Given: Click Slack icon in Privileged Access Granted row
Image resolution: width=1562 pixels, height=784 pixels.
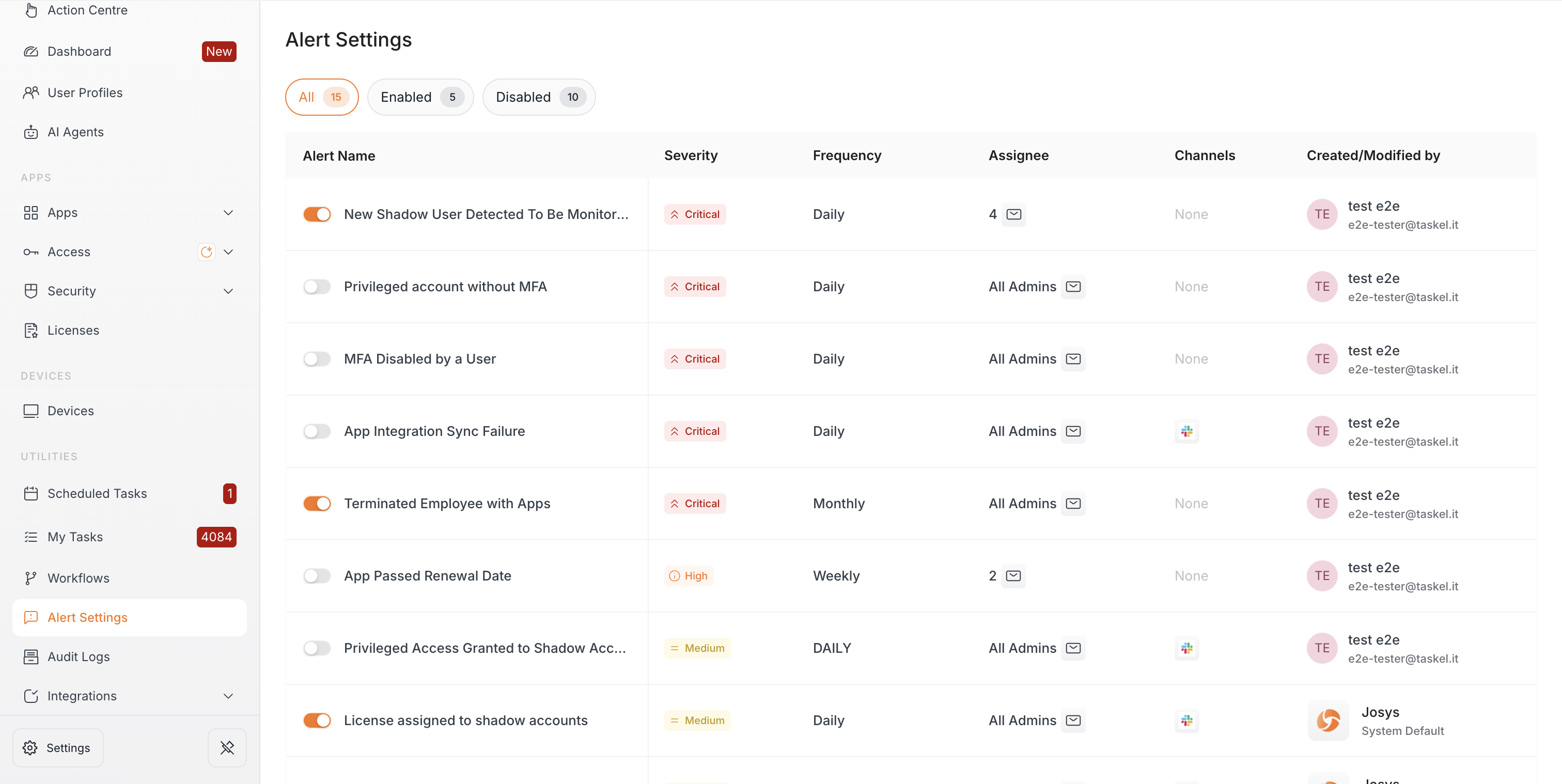Looking at the screenshot, I should (1186, 648).
